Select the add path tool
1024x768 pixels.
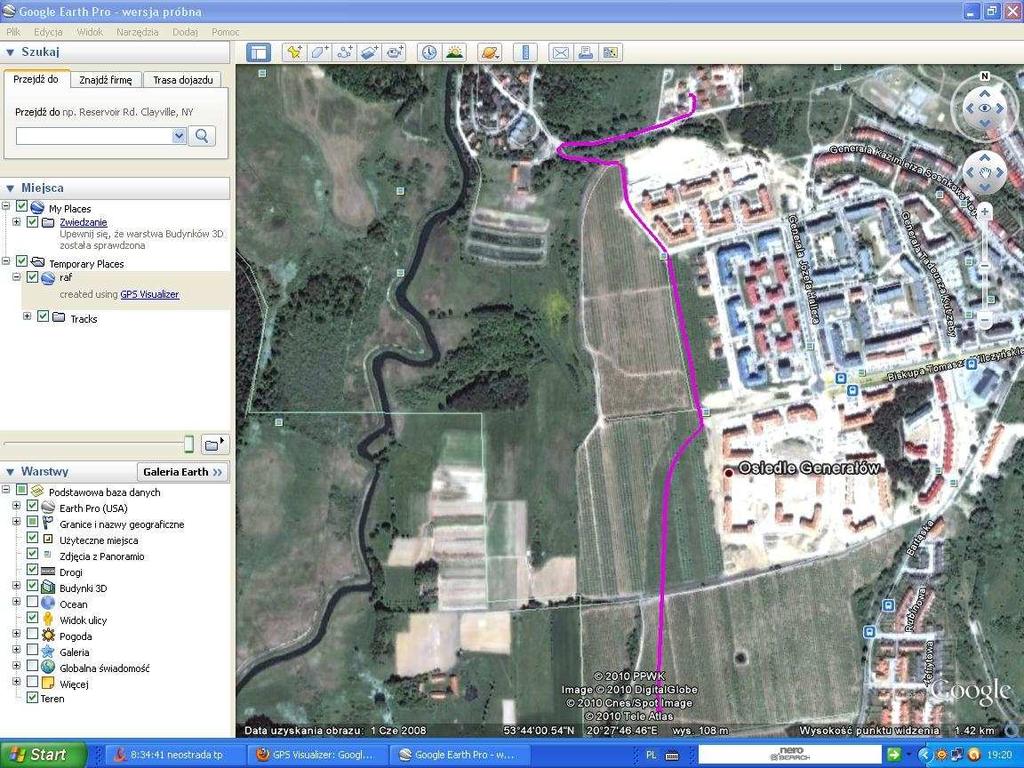tap(344, 52)
